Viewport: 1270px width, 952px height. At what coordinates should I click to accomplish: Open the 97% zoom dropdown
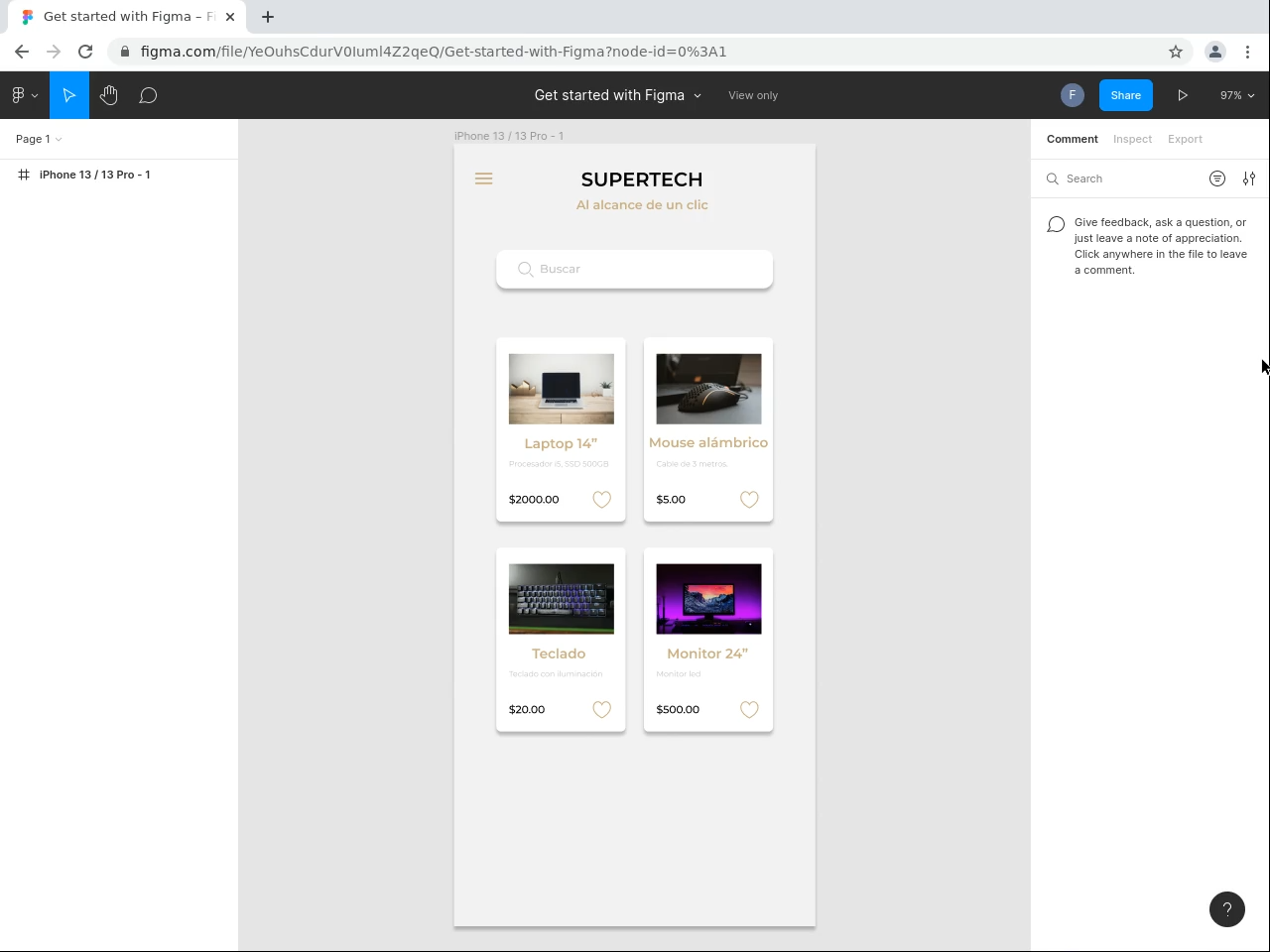(1237, 95)
